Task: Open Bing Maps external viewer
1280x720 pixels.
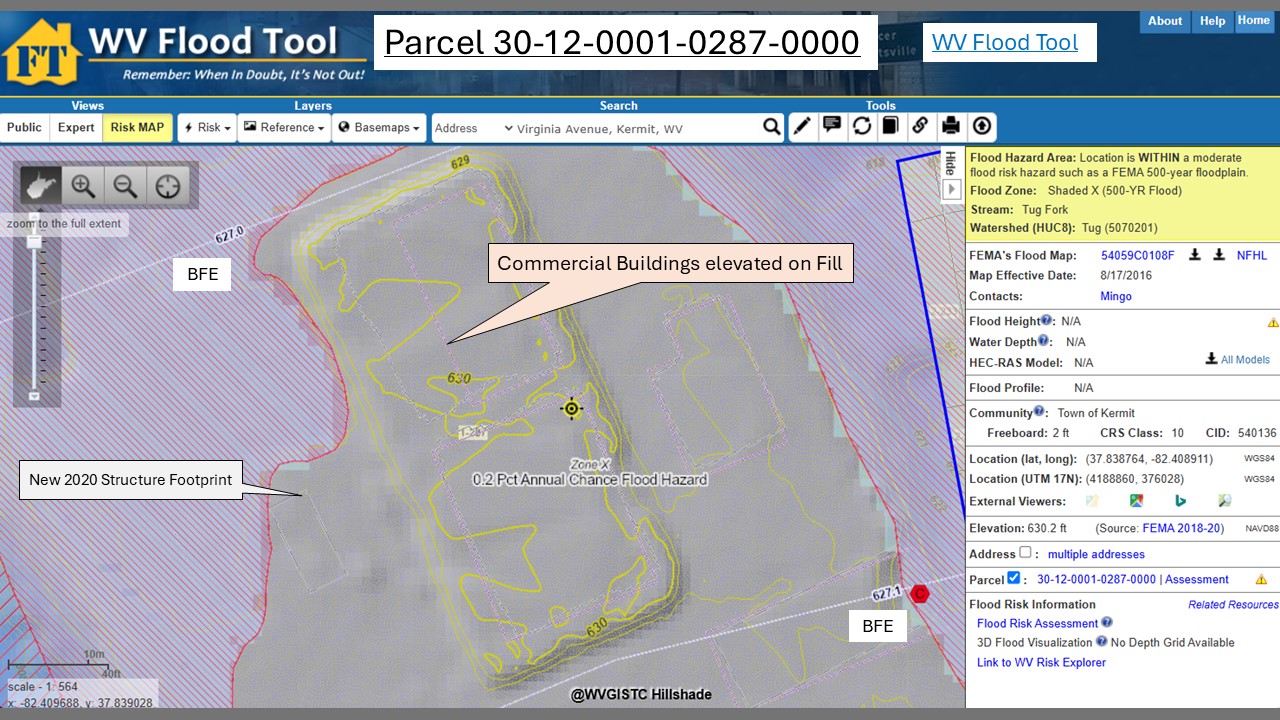Action: click(1180, 501)
